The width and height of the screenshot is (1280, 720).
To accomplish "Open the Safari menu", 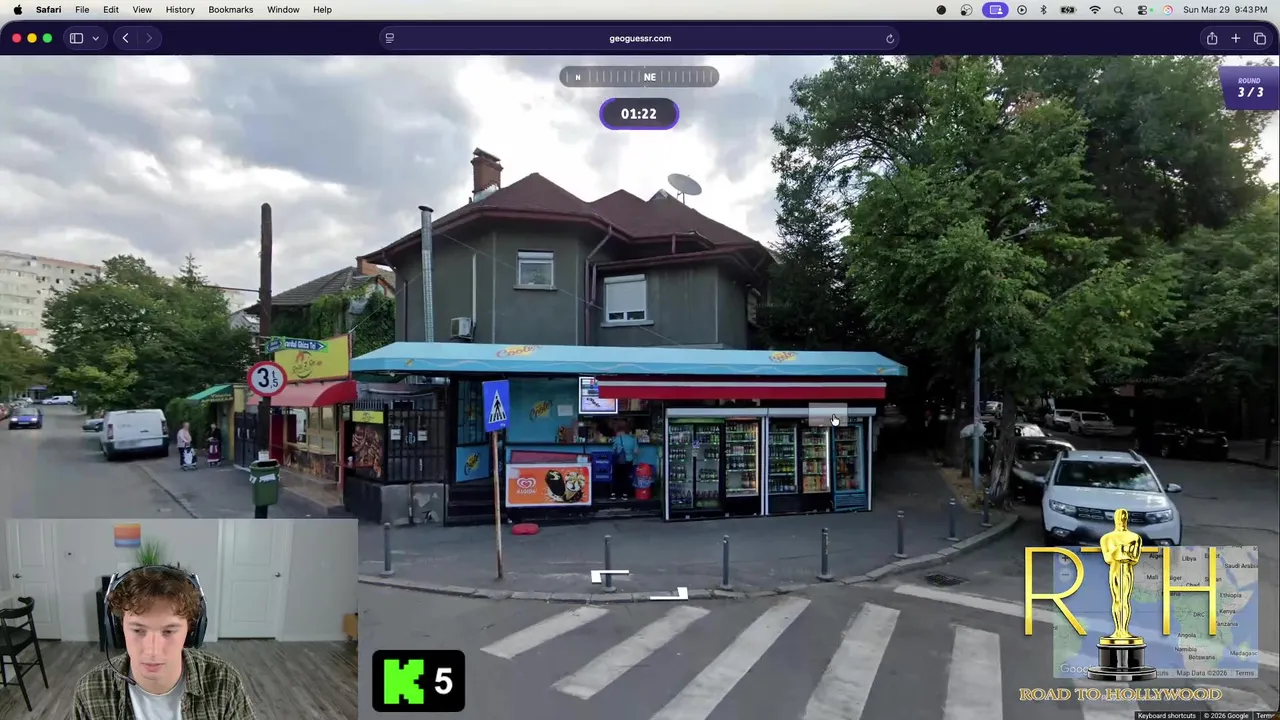I will 48,10.
